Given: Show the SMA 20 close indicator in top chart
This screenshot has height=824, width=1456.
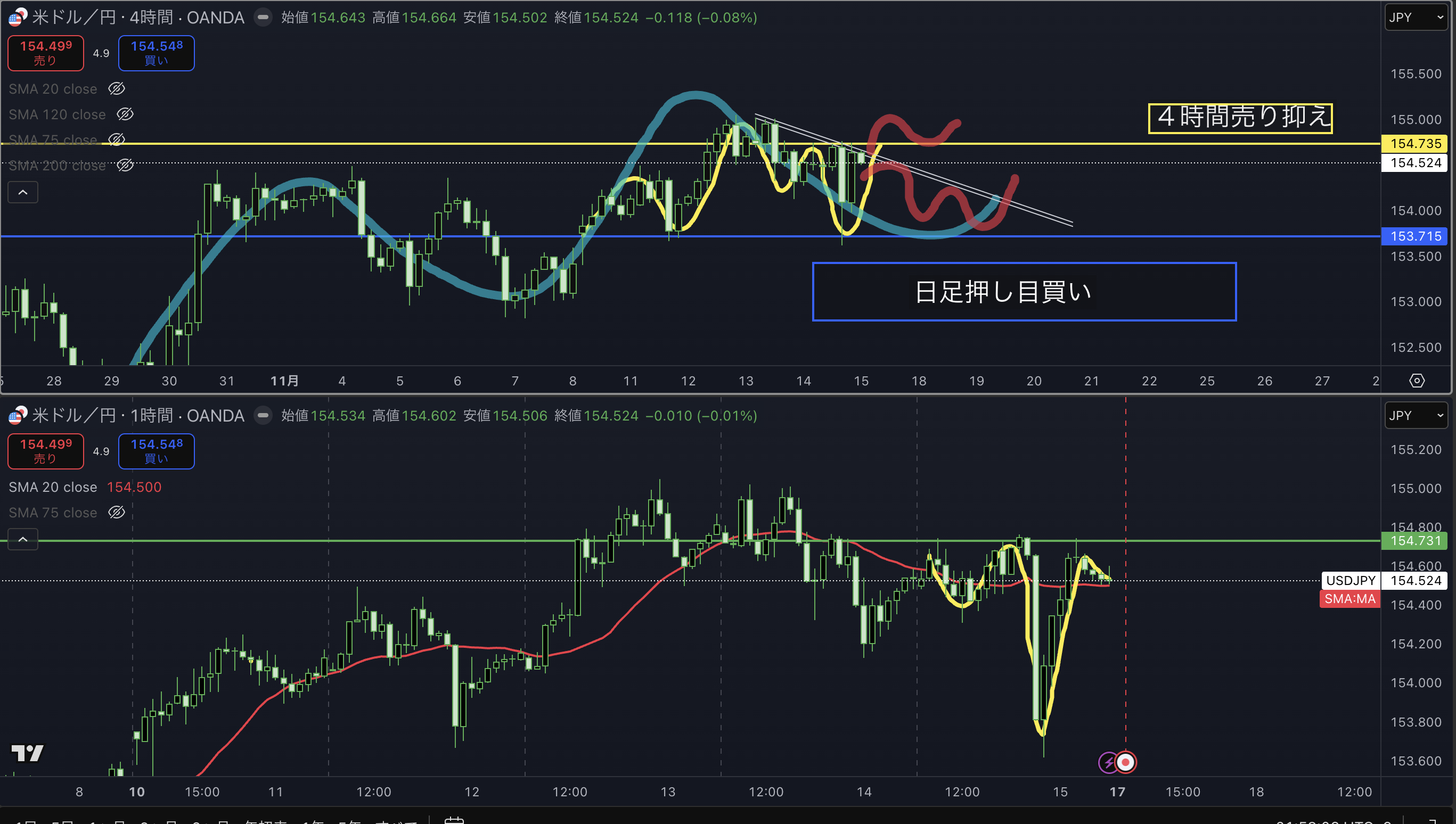Looking at the screenshot, I should 117,89.
